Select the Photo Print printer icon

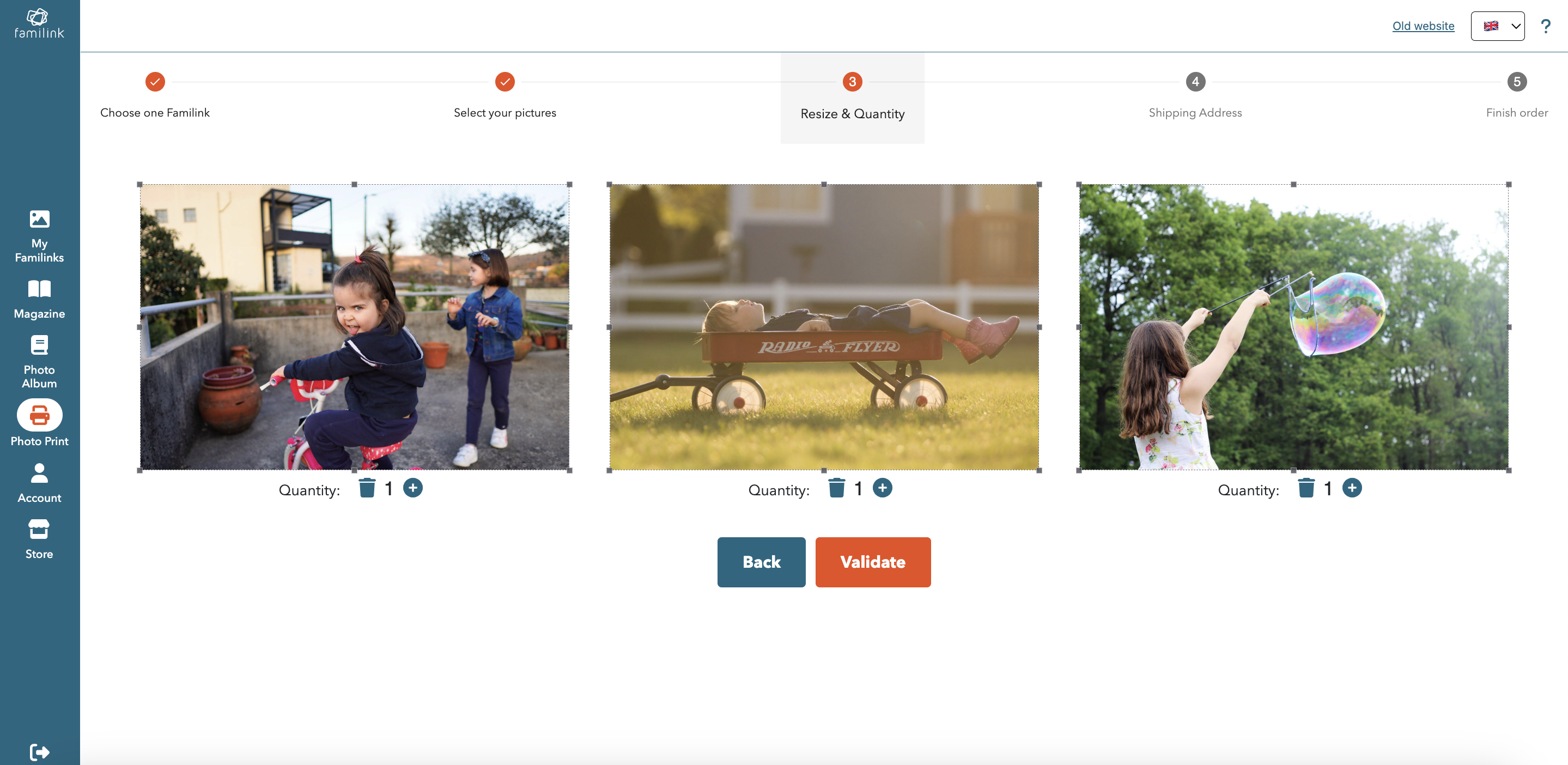click(x=39, y=415)
